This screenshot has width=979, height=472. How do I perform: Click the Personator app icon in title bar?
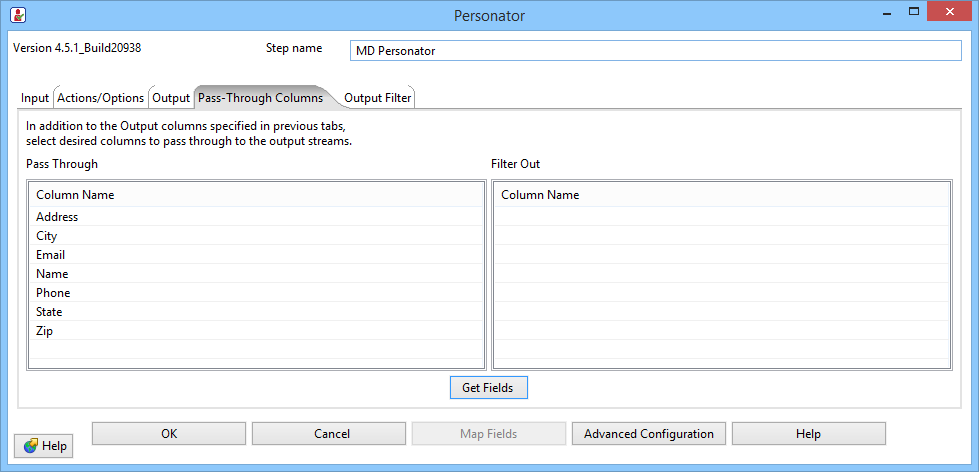pyautogui.click(x=18, y=15)
